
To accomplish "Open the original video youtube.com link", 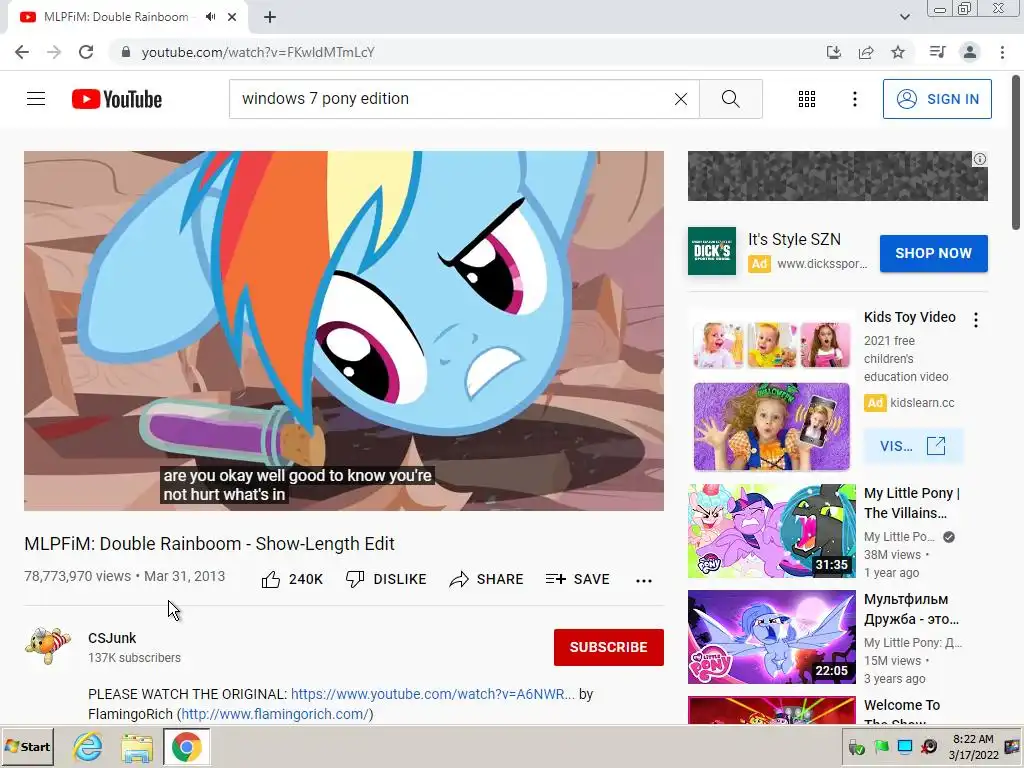I will pyautogui.click(x=433, y=694).
